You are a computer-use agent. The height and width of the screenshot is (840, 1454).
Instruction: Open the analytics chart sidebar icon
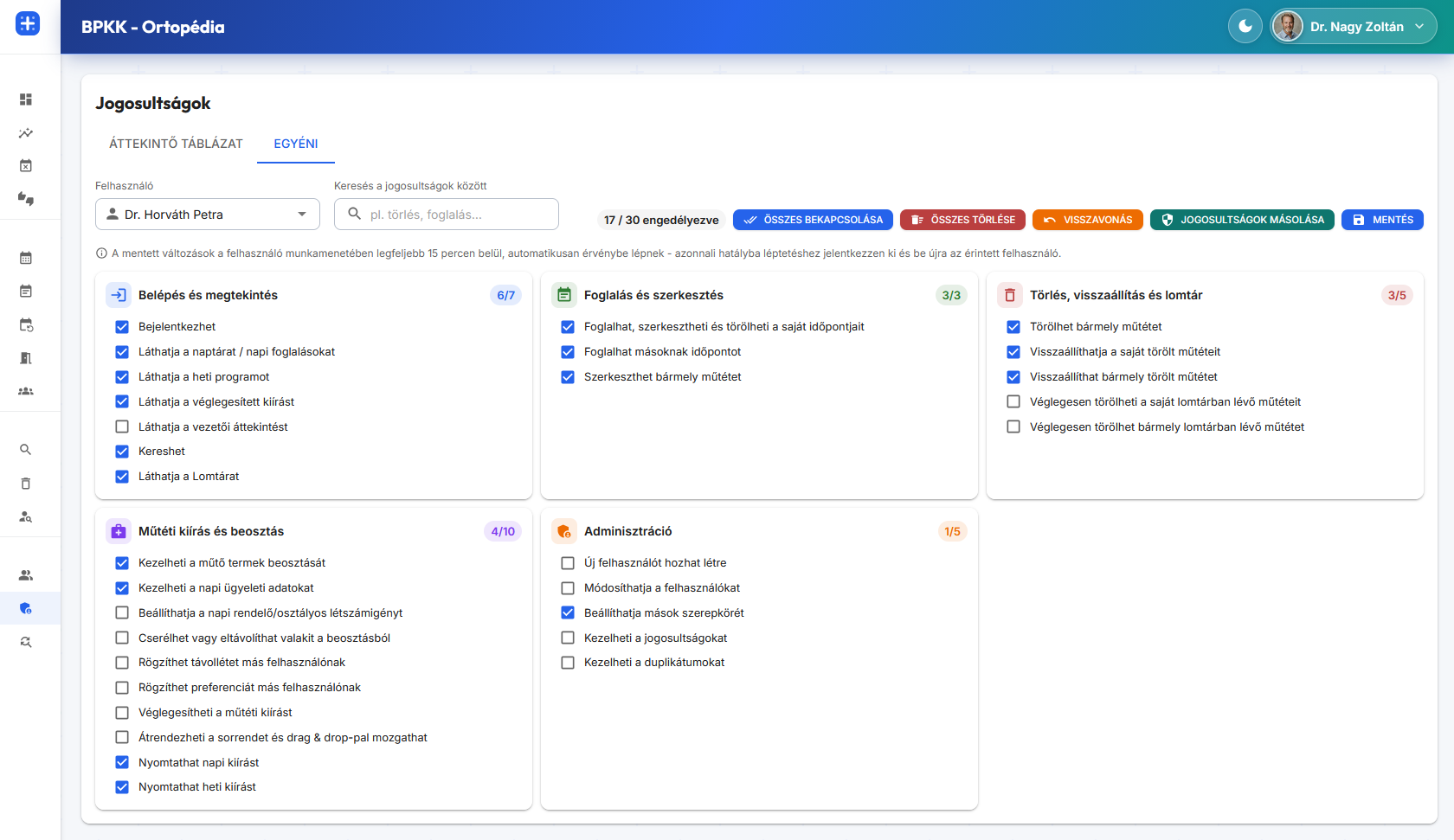(x=26, y=133)
